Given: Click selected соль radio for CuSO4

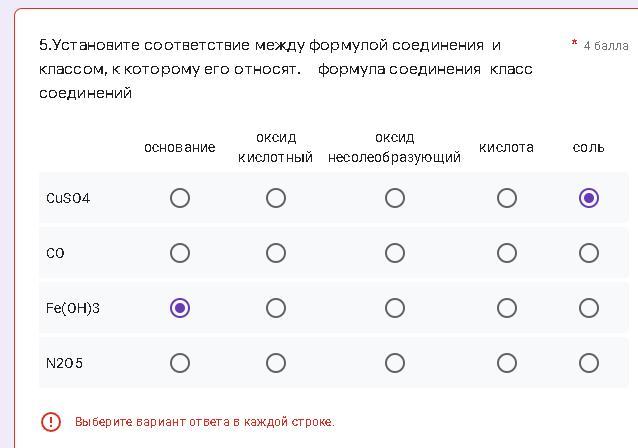Looking at the screenshot, I should 589,198.
